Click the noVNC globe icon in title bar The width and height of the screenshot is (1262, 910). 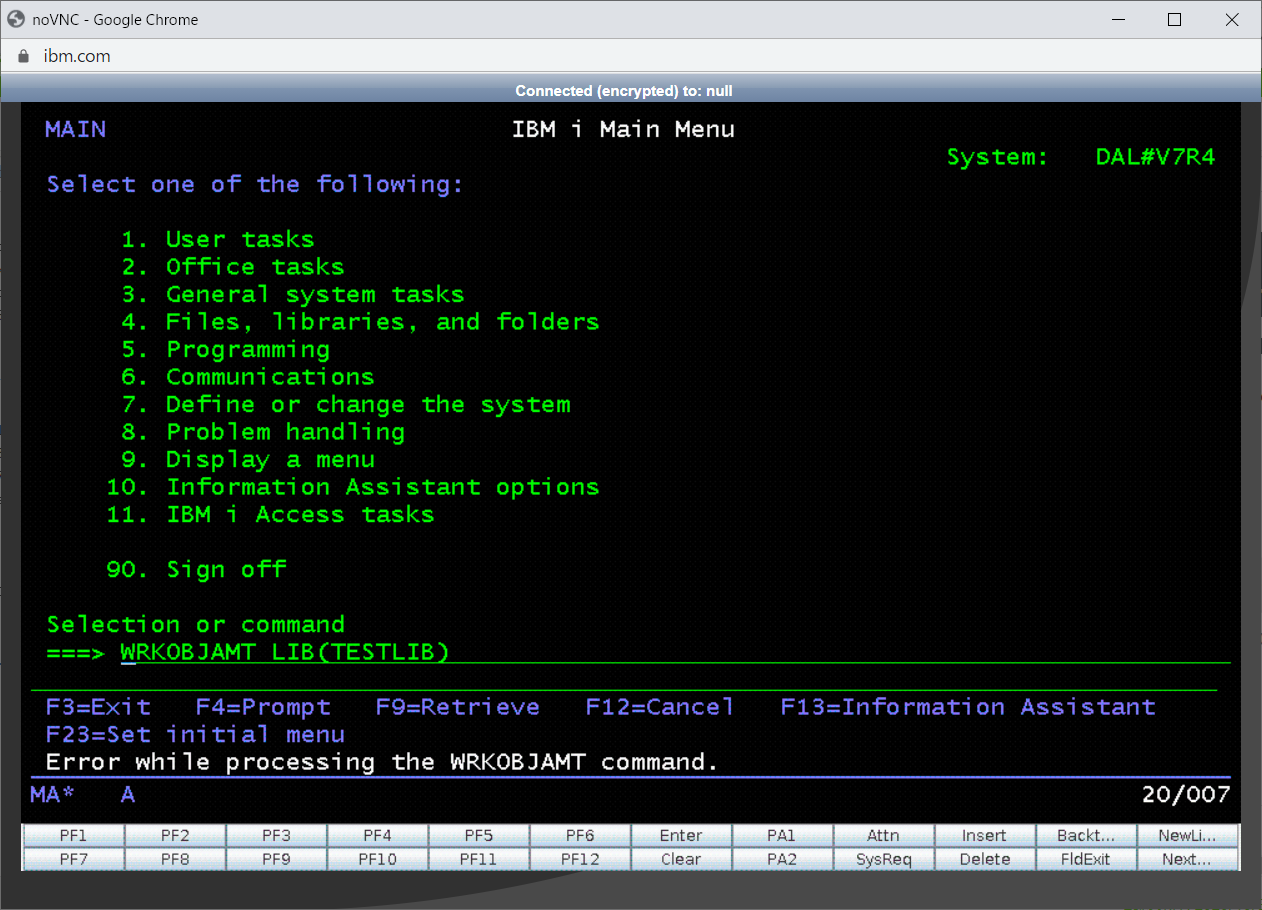coord(16,19)
